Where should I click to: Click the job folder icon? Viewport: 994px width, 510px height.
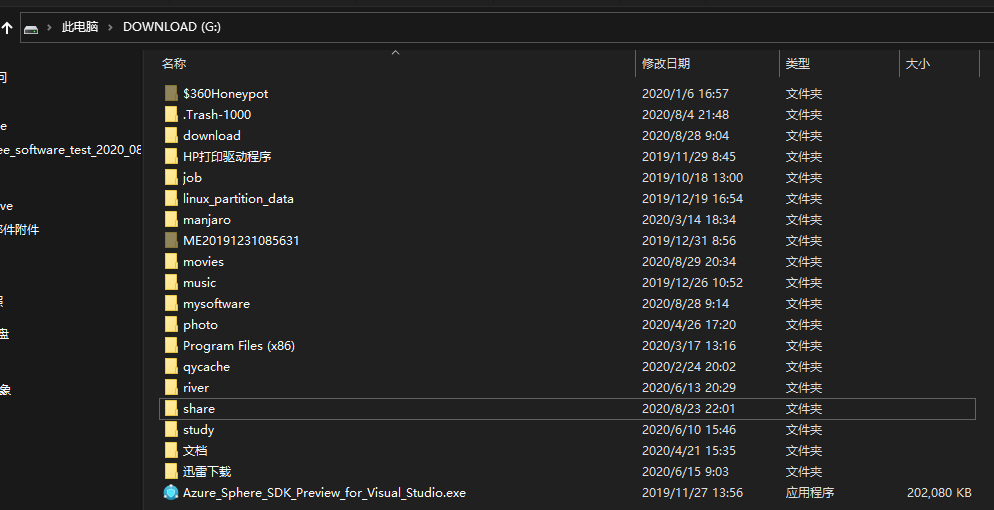click(x=171, y=177)
